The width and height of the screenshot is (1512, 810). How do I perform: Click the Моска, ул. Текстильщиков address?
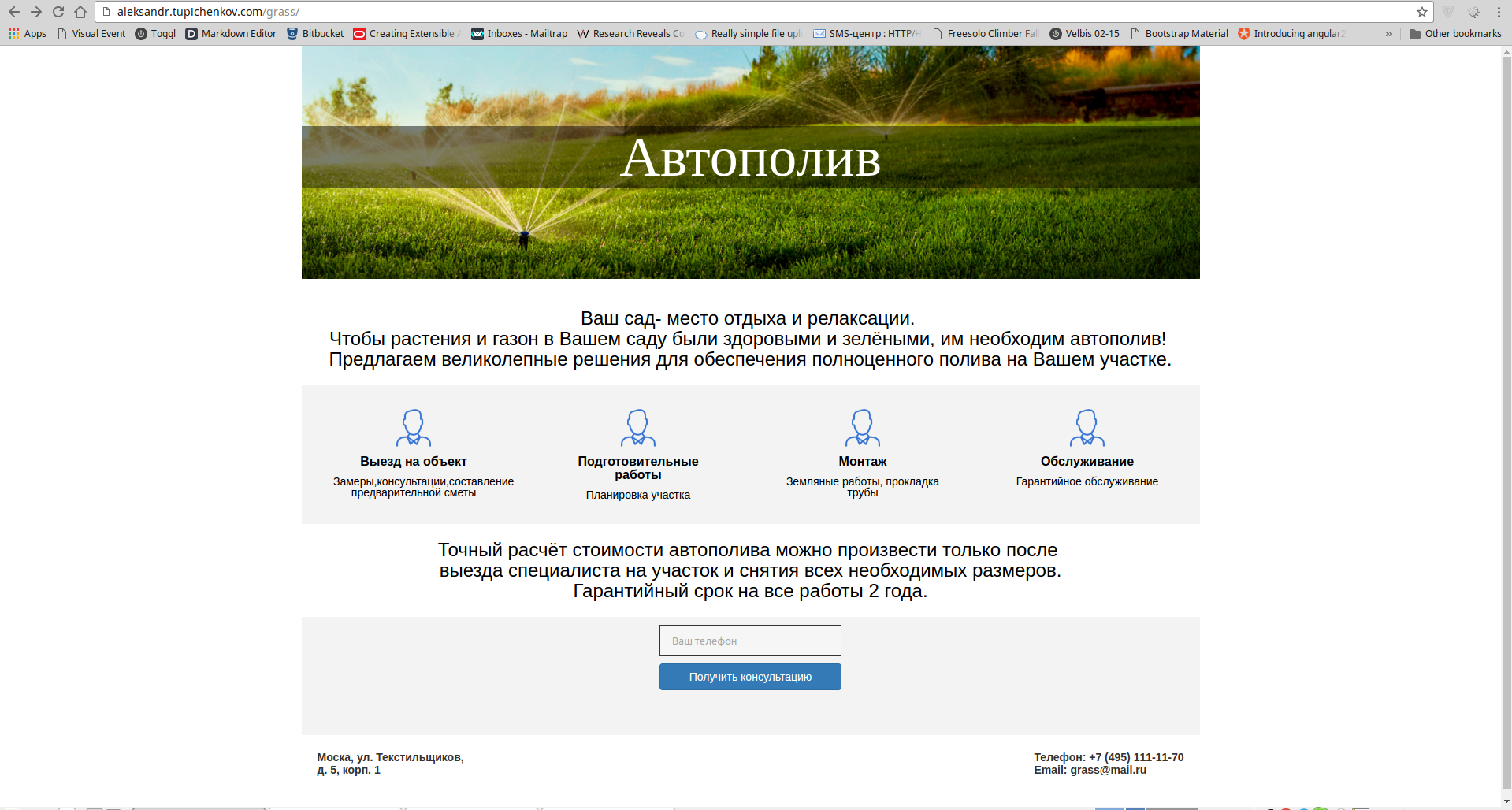point(390,764)
